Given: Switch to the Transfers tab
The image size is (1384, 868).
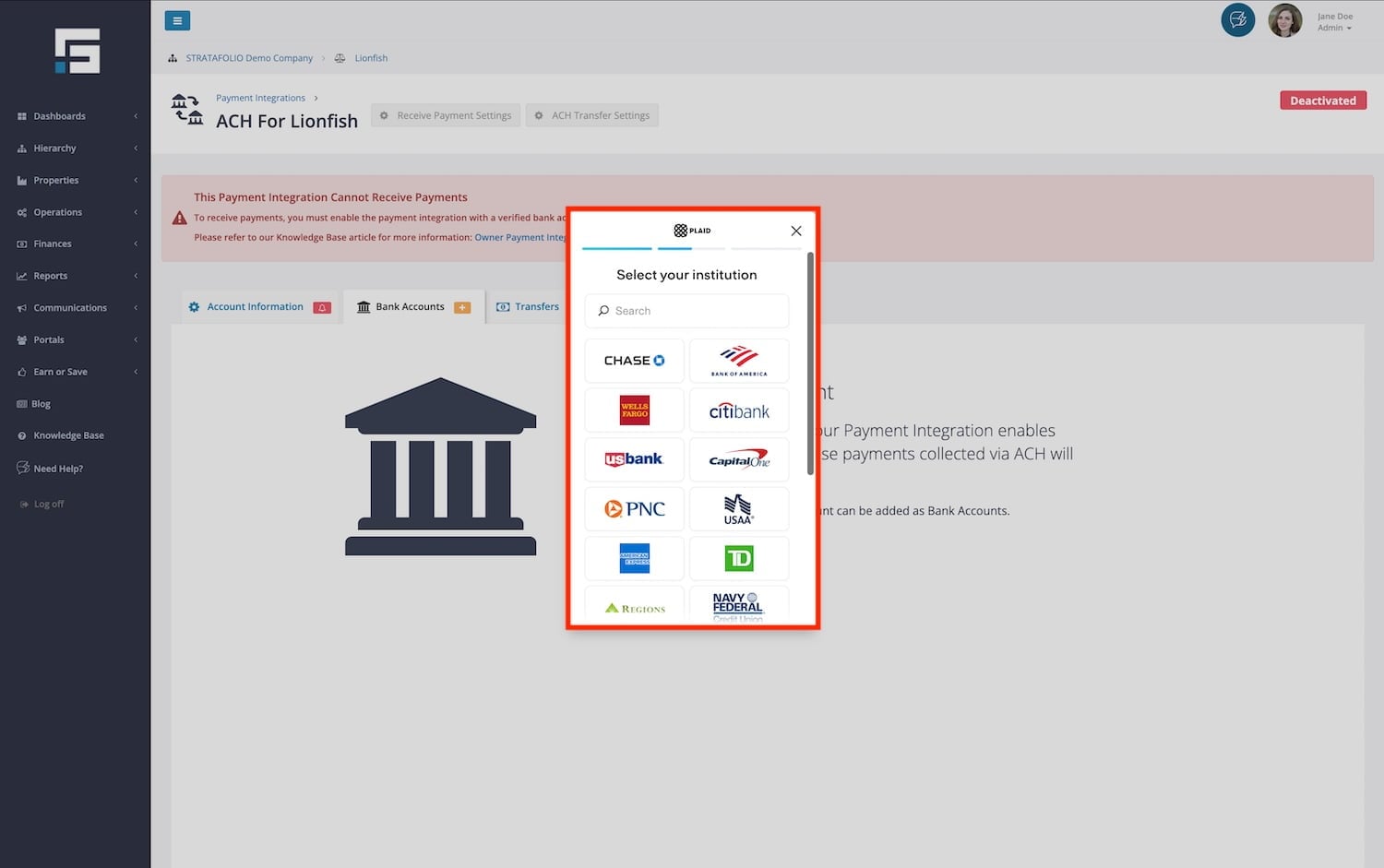Looking at the screenshot, I should (x=536, y=307).
